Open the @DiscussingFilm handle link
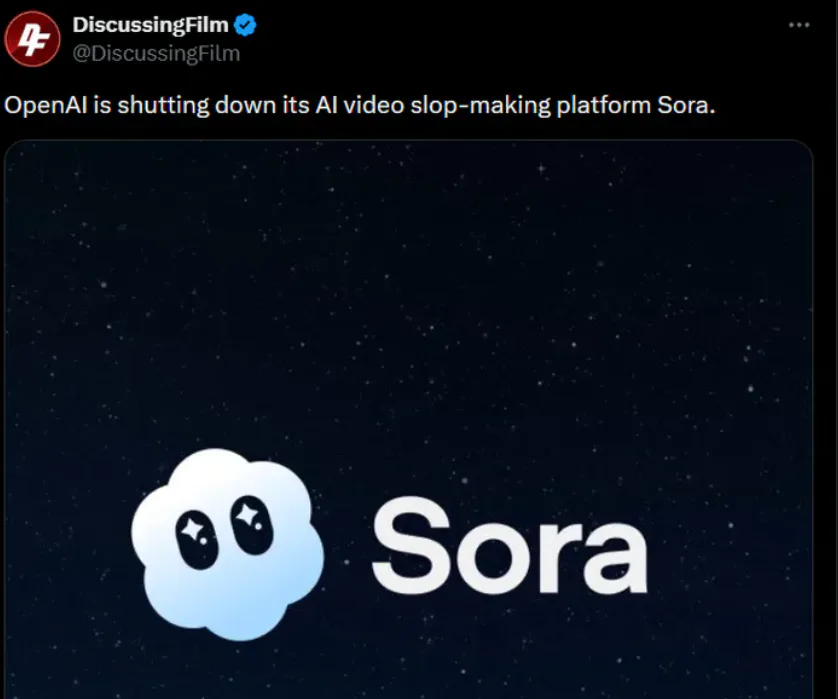This screenshot has height=699, width=838. [x=156, y=53]
